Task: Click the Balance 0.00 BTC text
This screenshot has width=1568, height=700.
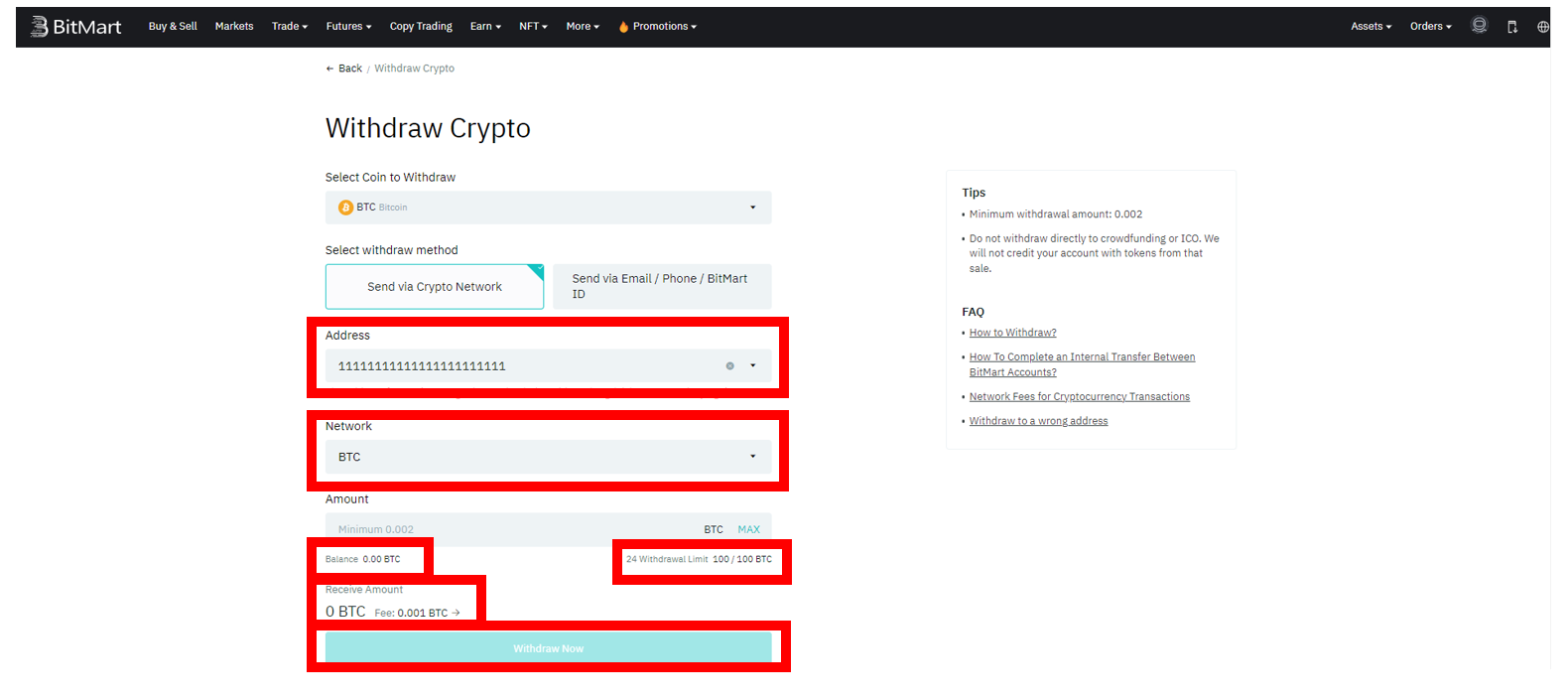Action: click(x=363, y=560)
